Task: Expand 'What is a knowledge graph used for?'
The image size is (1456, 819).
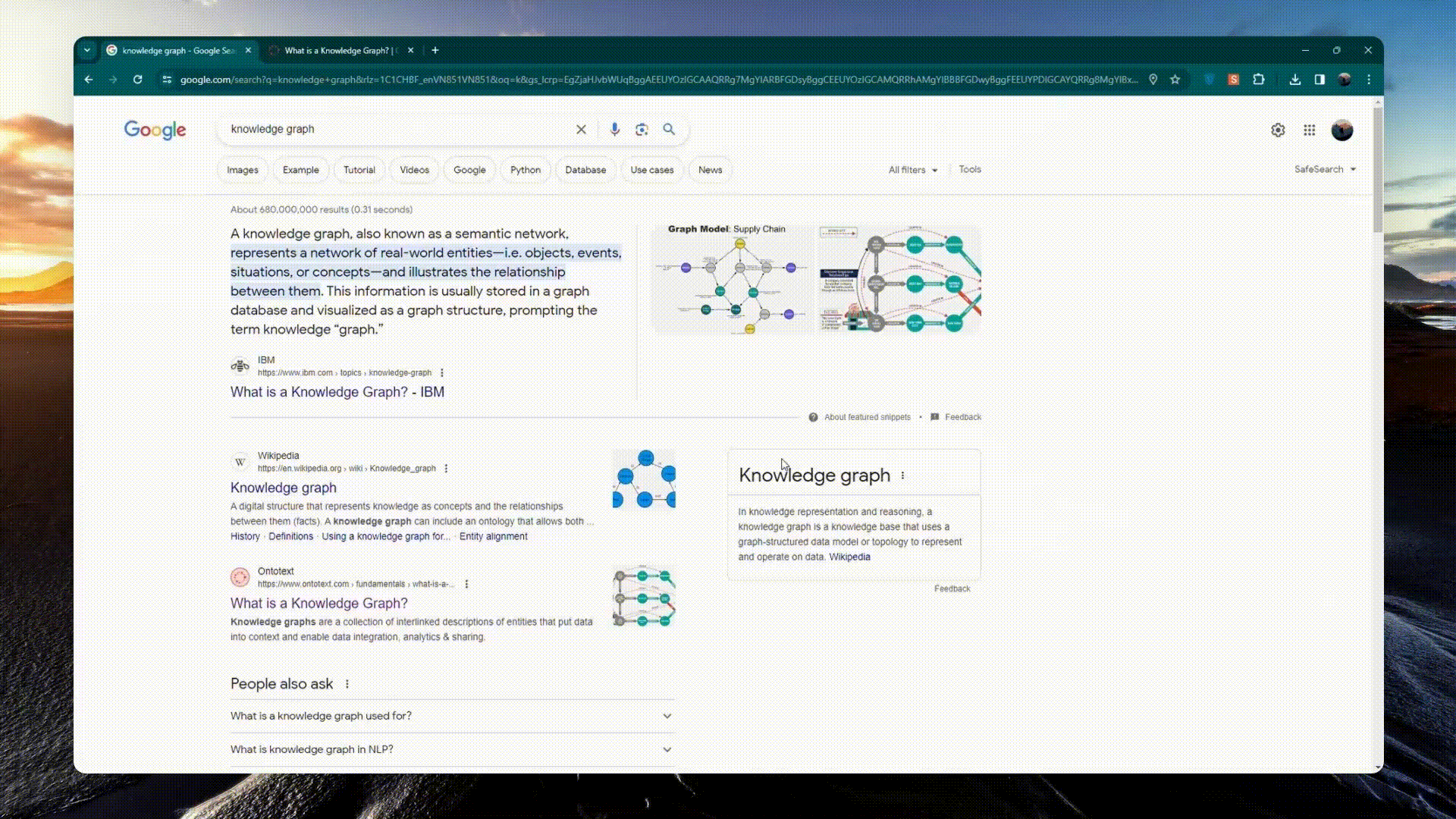Action: click(452, 716)
